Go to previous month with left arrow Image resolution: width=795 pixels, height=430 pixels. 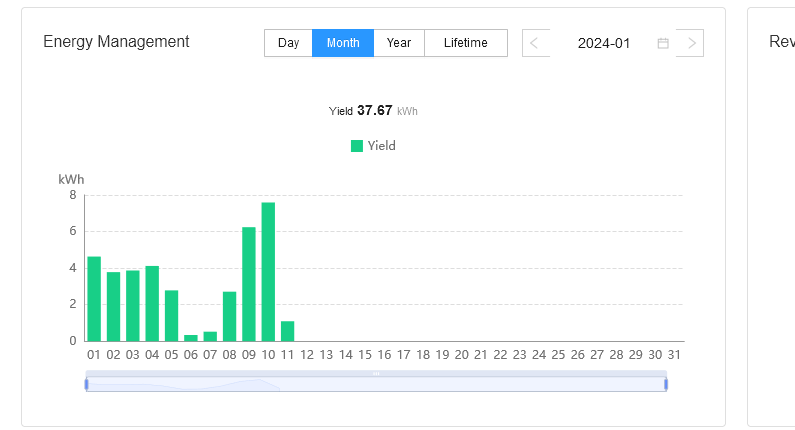coord(535,43)
